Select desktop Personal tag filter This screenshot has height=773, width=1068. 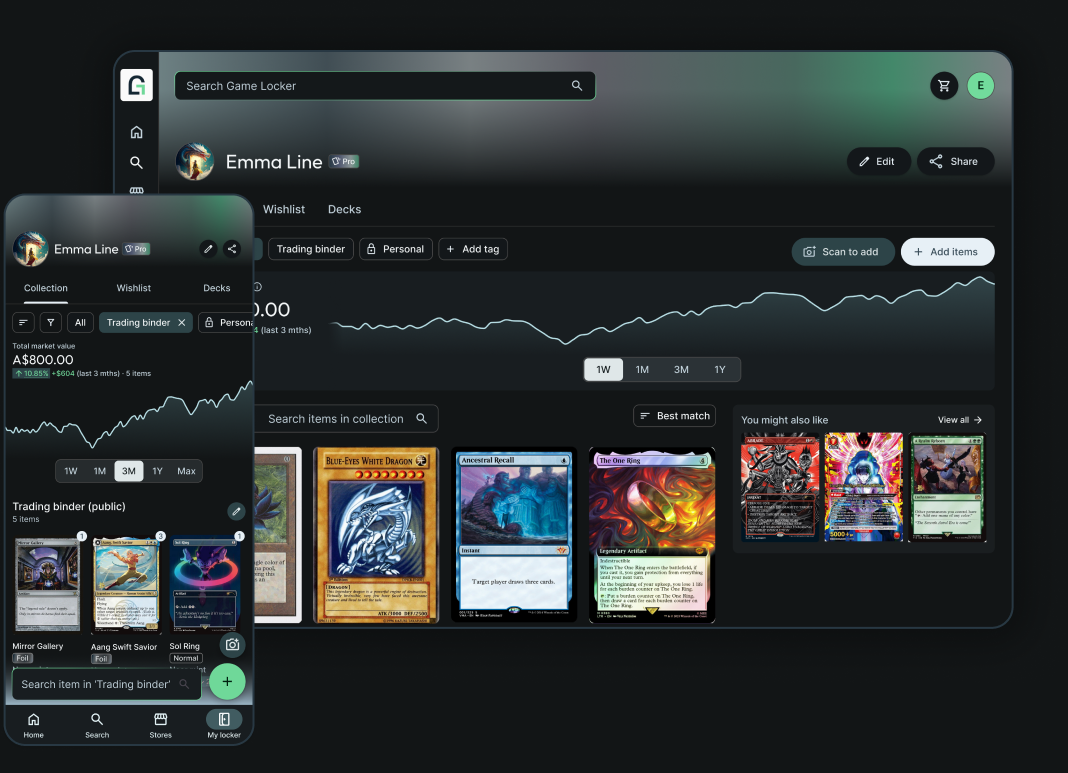pyautogui.click(x=396, y=249)
